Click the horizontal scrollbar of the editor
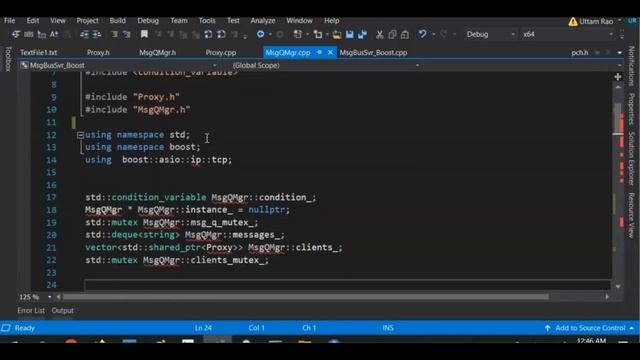Image resolution: width=640 pixels, height=360 pixels. 305,297
